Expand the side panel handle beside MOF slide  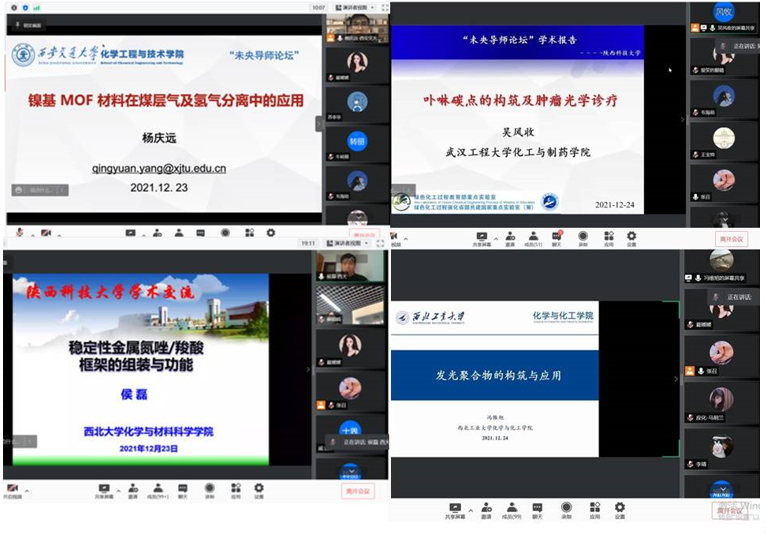(x=319, y=124)
